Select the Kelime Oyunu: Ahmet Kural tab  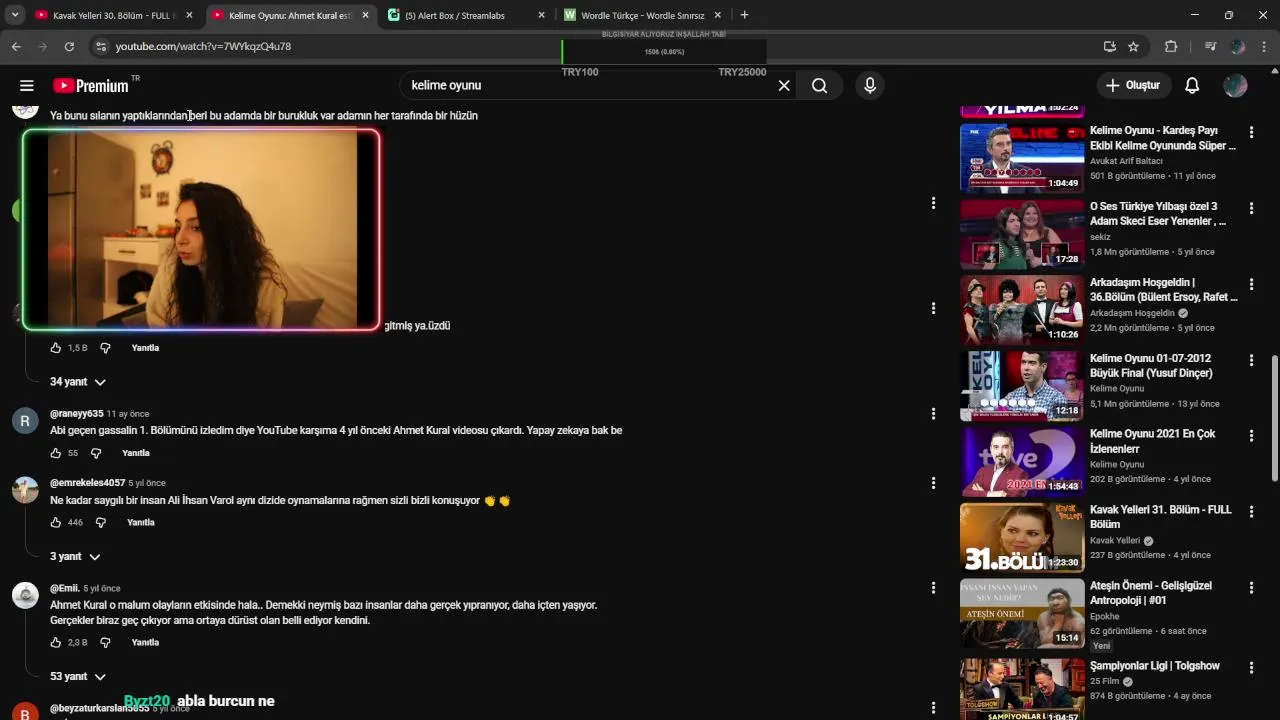[290, 15]
